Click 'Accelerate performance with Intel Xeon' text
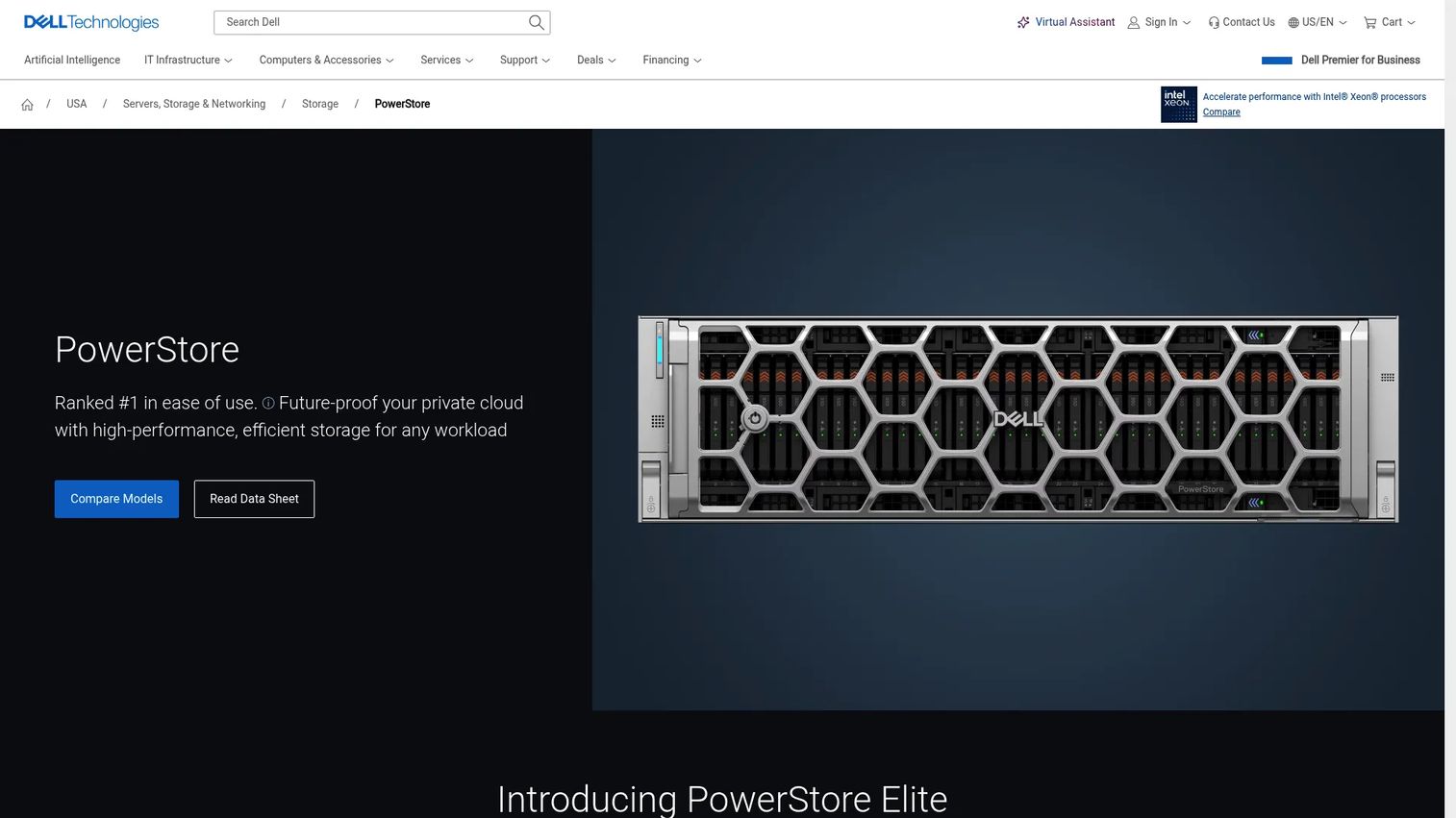This screenshot has width=1456, height=818. coord(1314,97)
